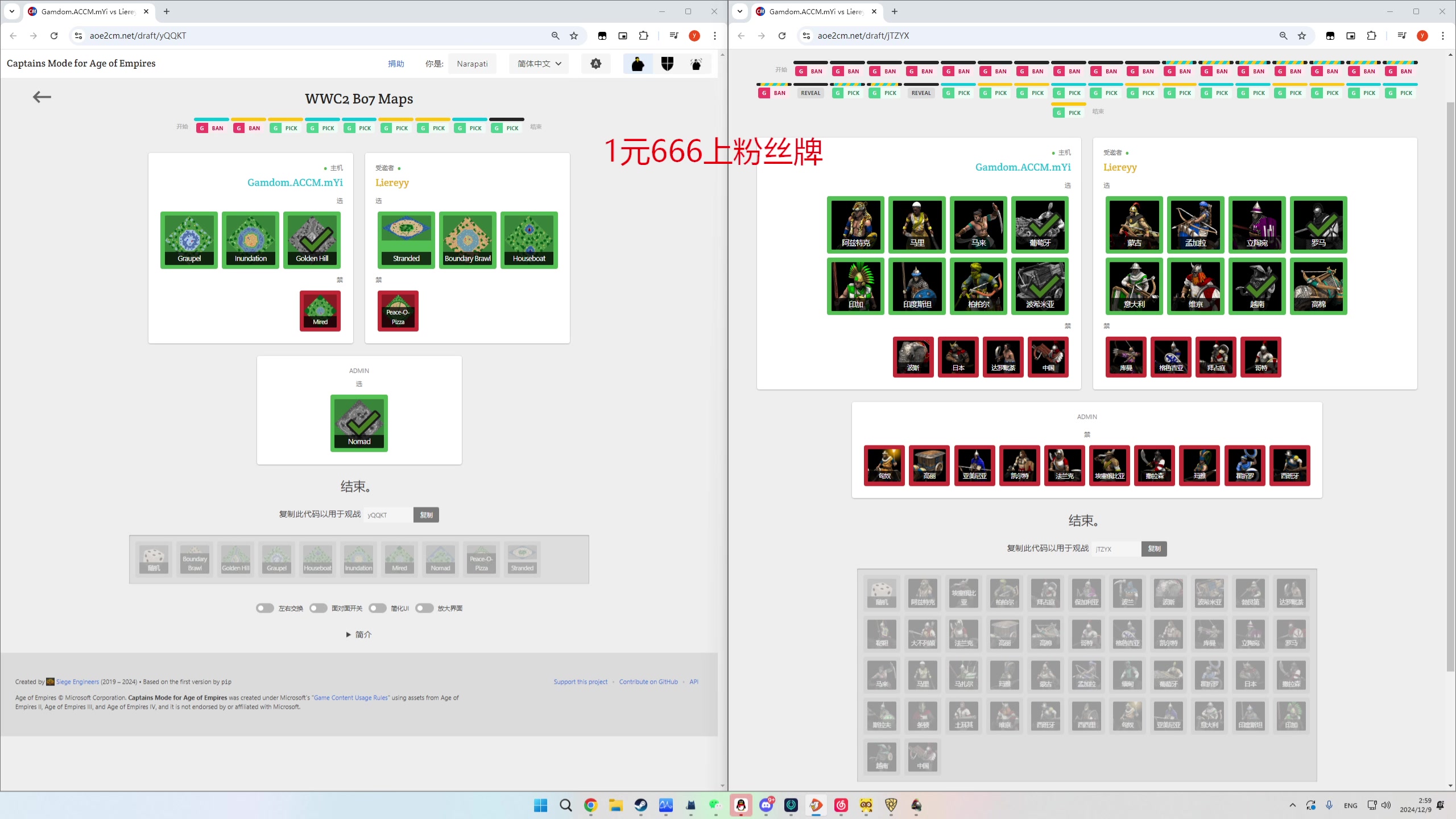
Task: Click the 波希米亚 civilization pick tile
Action: pos(1040,286)
